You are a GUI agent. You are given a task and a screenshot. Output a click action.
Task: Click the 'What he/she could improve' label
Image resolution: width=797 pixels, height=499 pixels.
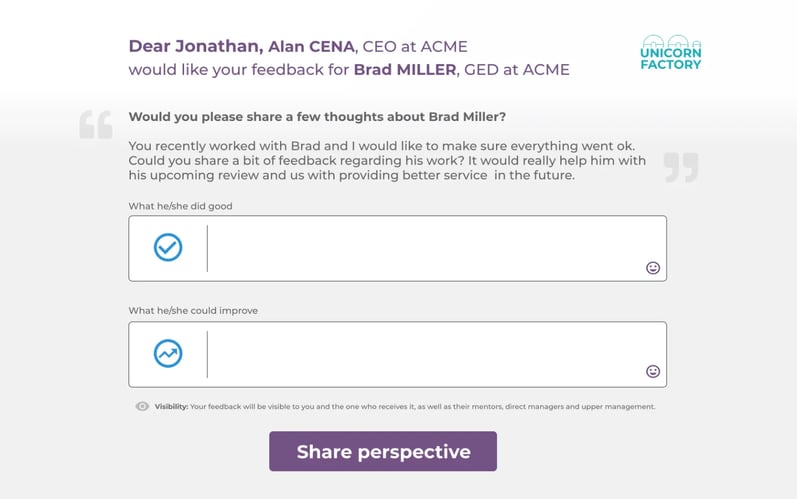[193, 311]
